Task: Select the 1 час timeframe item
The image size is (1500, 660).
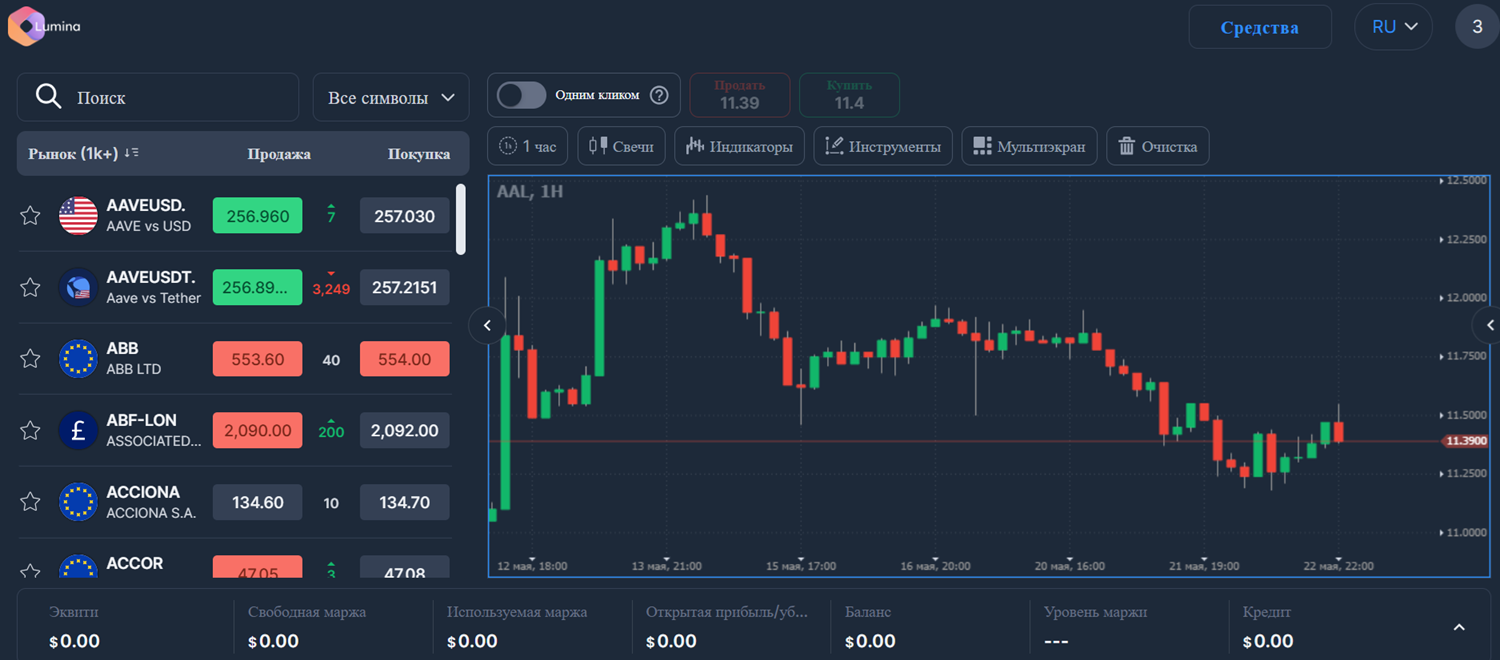Action: (x=528, y=146)
